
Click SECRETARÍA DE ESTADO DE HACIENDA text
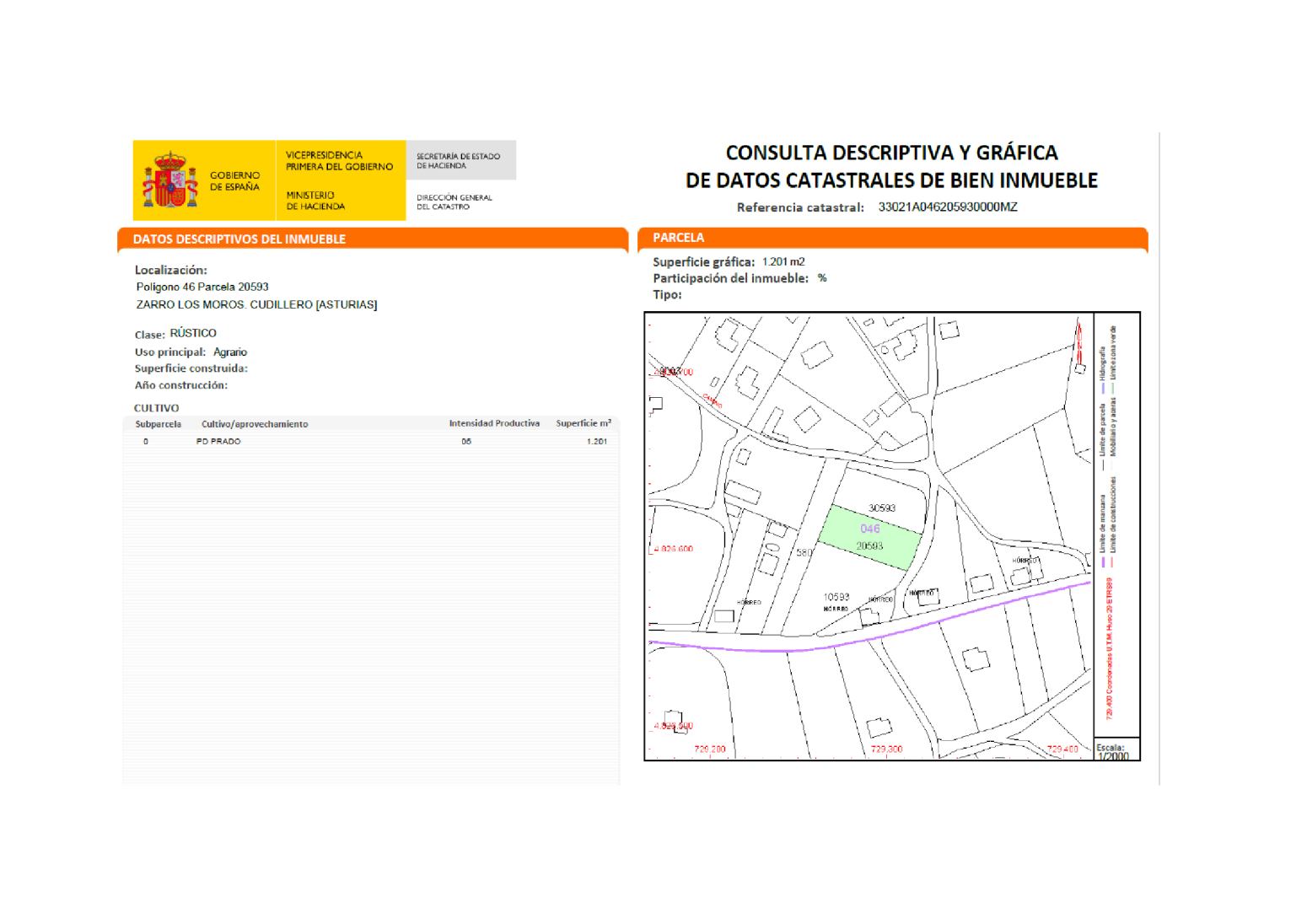pos(458,161)
